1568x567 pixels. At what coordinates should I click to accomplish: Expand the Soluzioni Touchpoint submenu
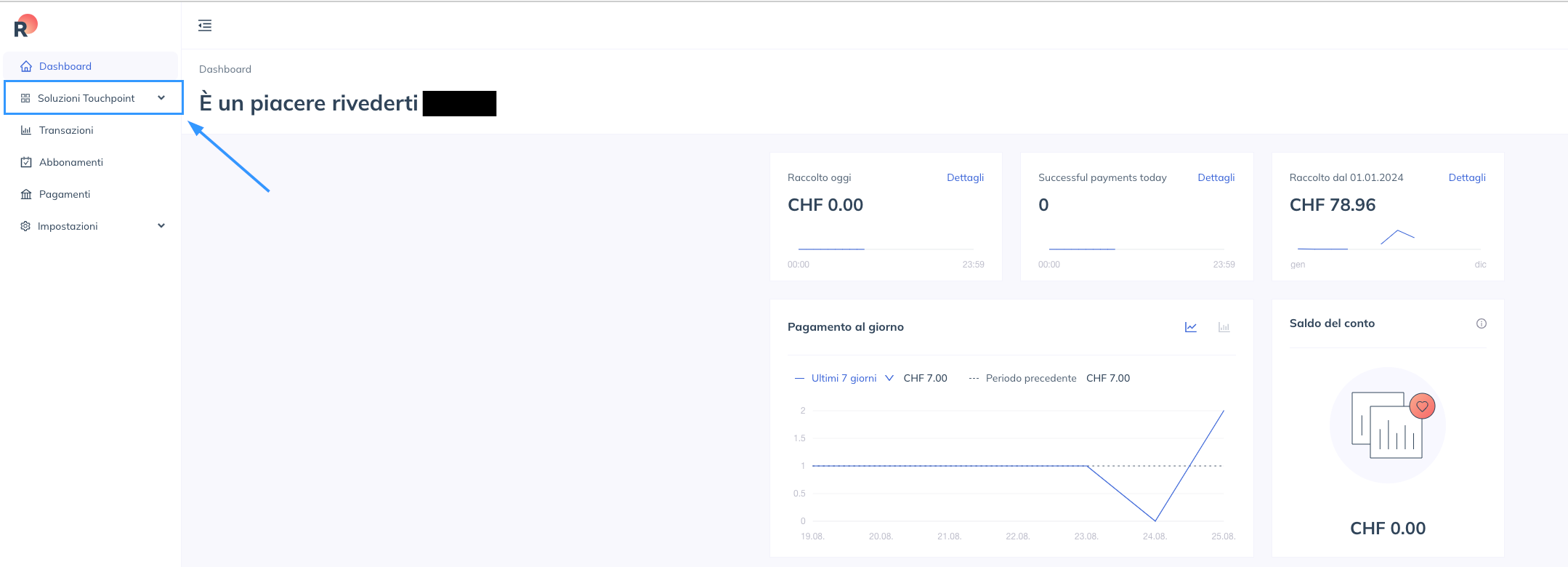pyautogui.click(x=161, y=98)
